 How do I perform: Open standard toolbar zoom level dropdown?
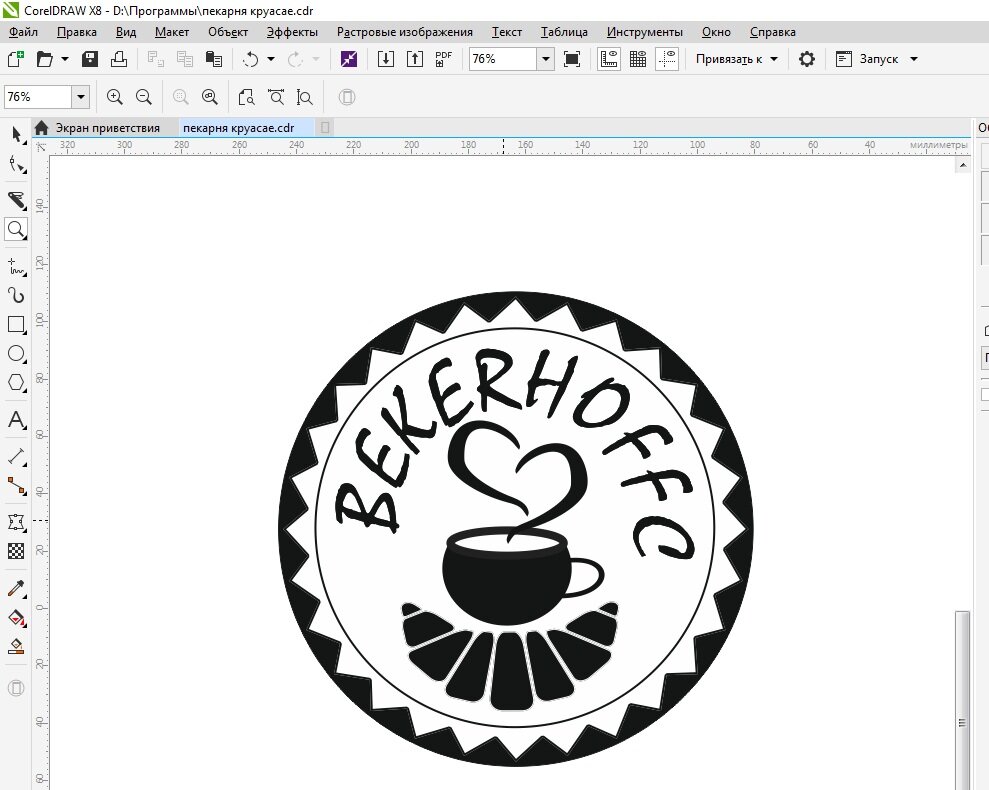click(x=546, y=59)
